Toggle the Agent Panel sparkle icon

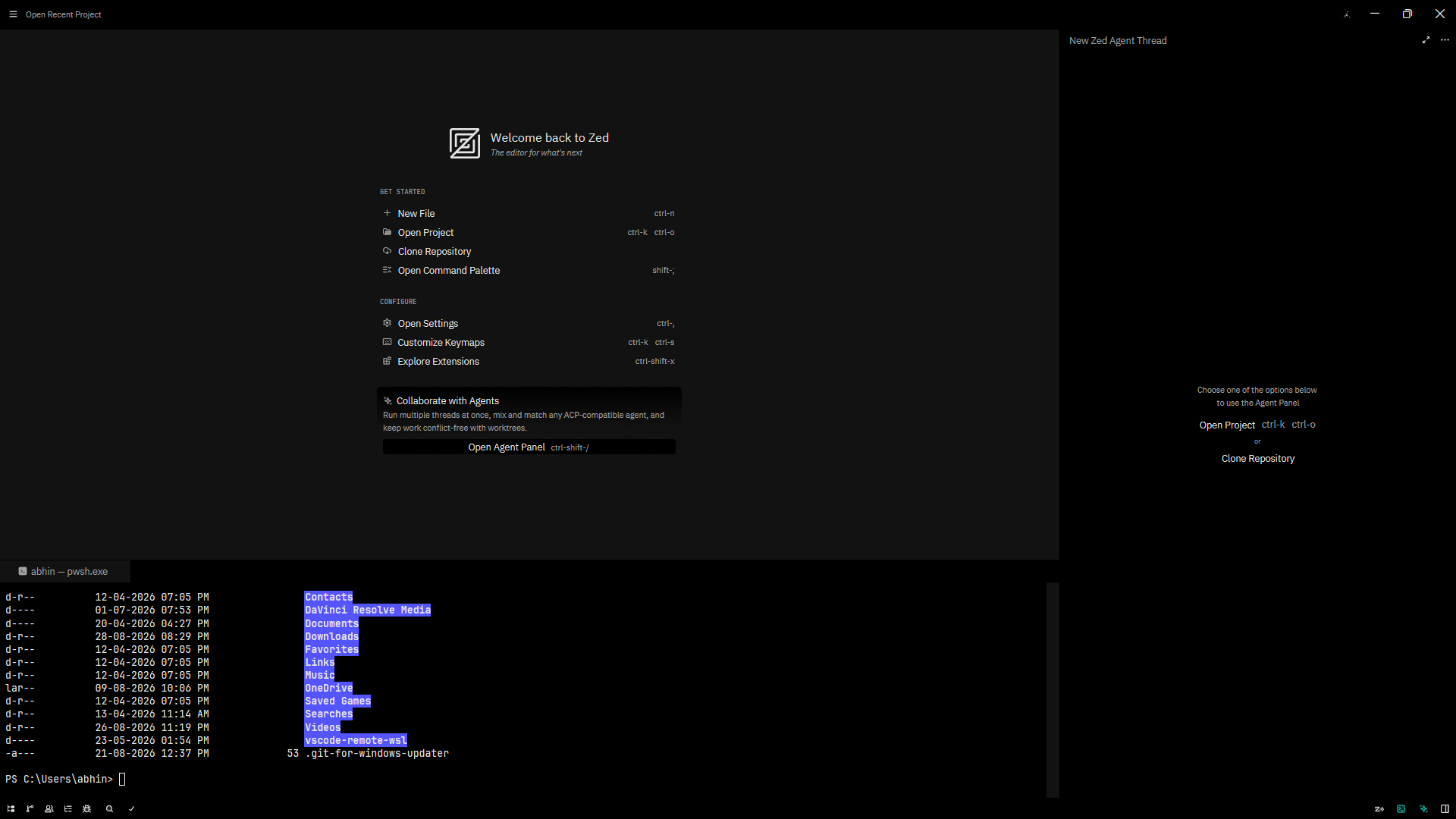point(1423,809)
